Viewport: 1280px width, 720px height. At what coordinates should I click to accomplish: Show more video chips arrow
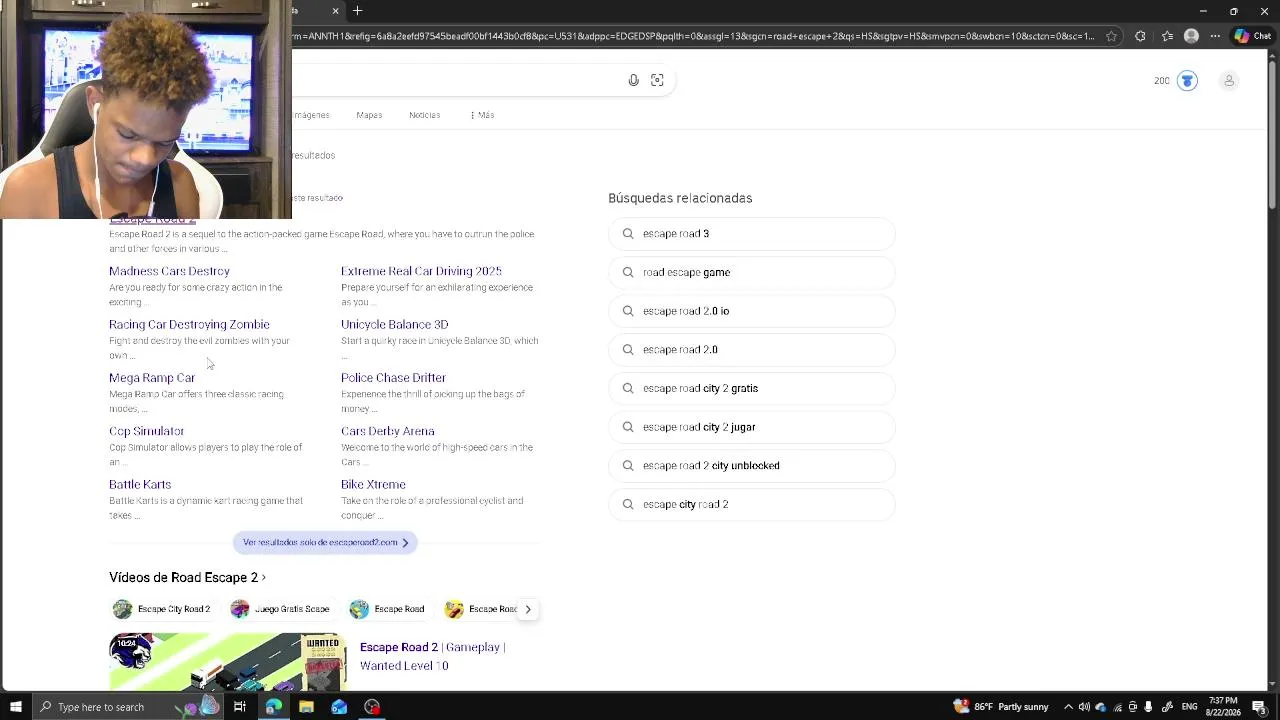point(528,609)
